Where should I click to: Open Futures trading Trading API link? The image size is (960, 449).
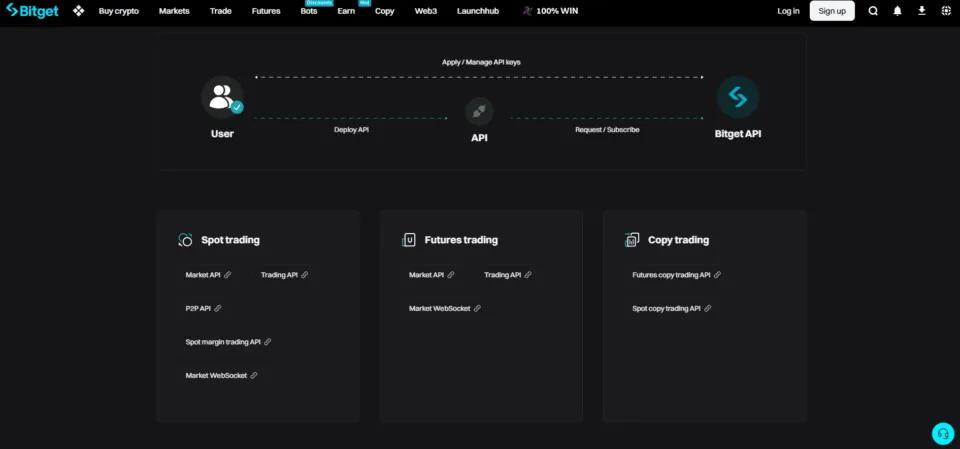click(x=503, y=275)
